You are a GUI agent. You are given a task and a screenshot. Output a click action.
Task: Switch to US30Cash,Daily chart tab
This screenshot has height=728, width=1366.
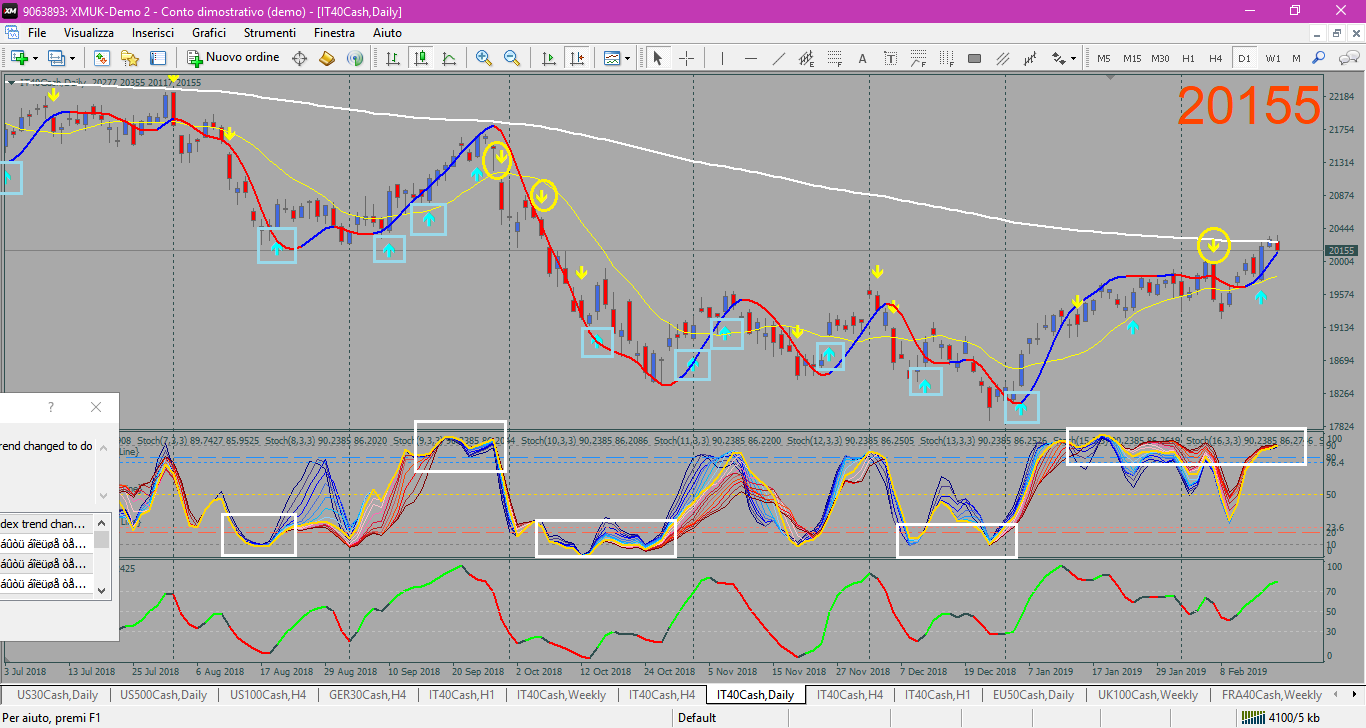pyautogui.click(x=57, y=694)
